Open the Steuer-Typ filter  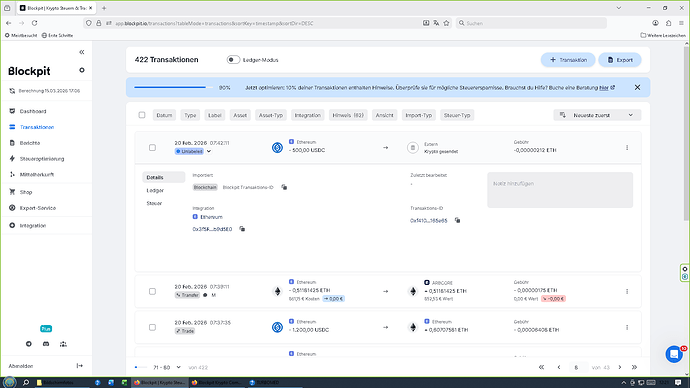[x=457, y=115]
